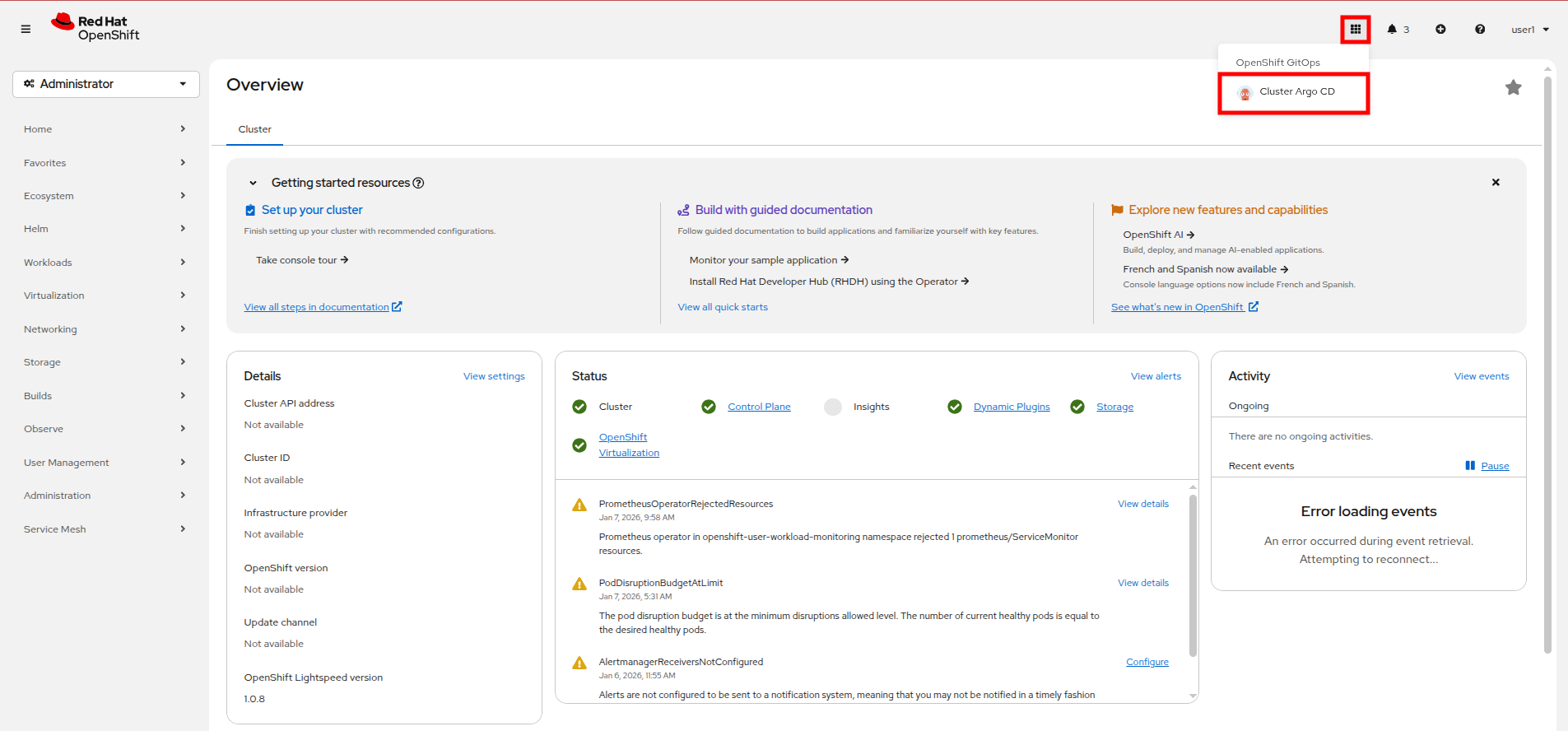This screenshot has height=731, width=1568.
Task: Open the Administrator perspective dropdown
Action: (106, 84)
